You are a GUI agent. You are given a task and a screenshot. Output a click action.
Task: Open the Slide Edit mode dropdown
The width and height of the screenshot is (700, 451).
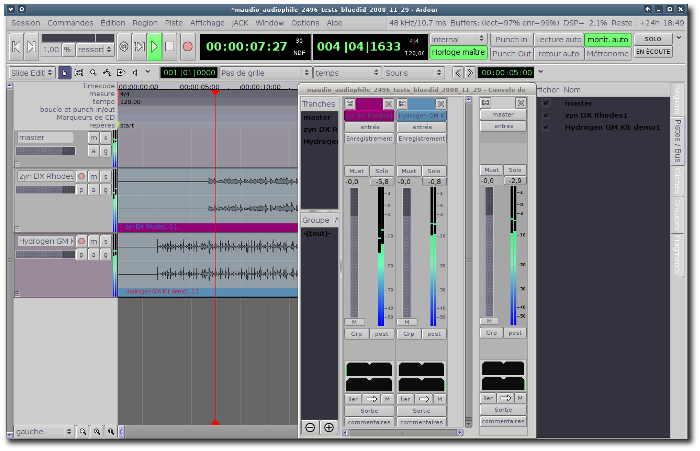[34, 73]
